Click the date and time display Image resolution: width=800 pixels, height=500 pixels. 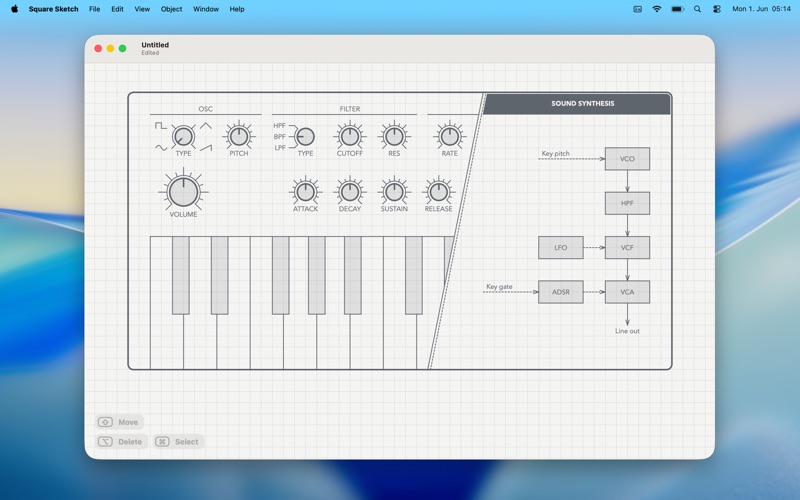pyautogui.click(x=761, y=9)
